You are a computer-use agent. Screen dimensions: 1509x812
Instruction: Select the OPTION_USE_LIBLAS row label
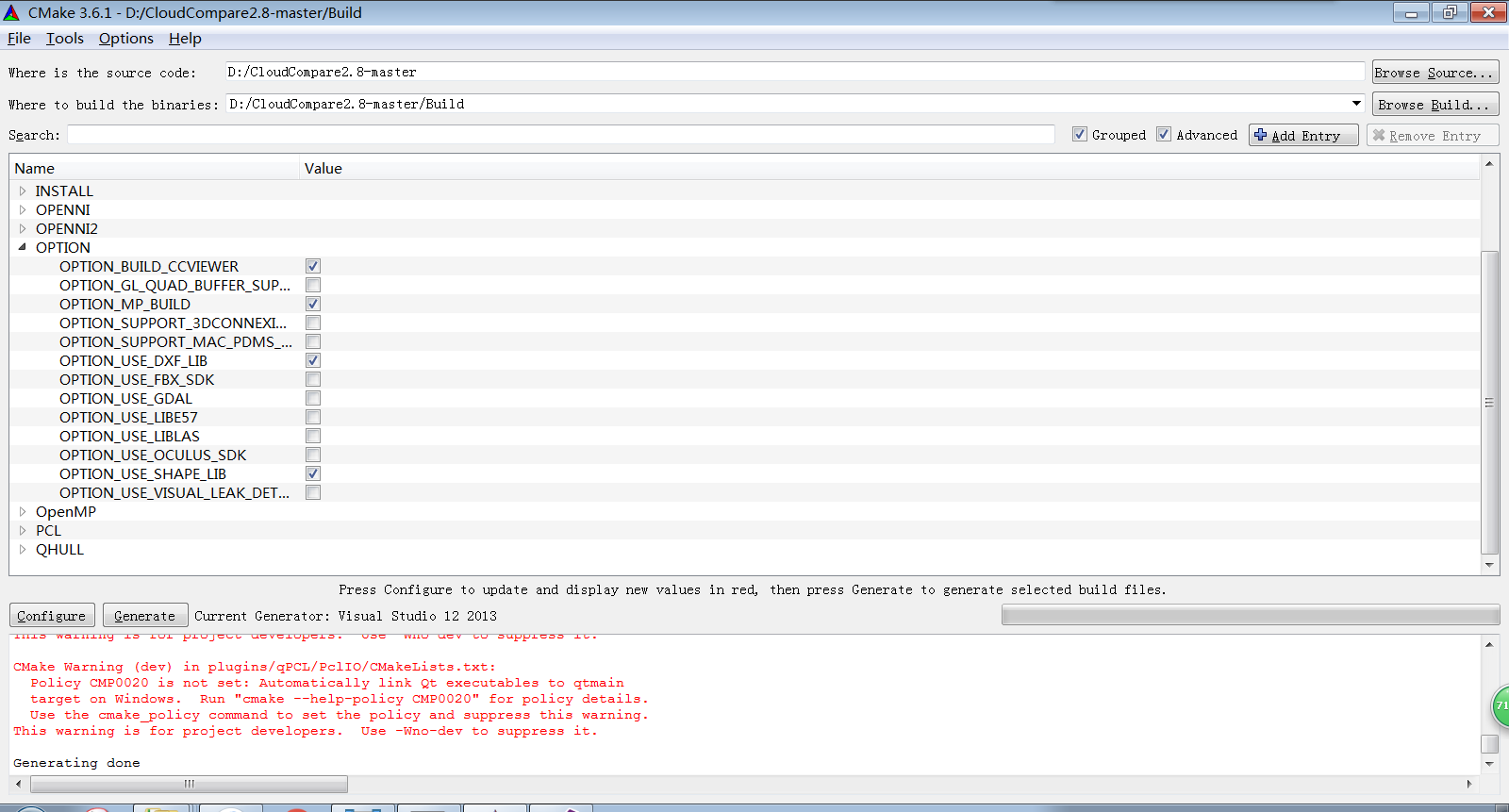[129, 436]
